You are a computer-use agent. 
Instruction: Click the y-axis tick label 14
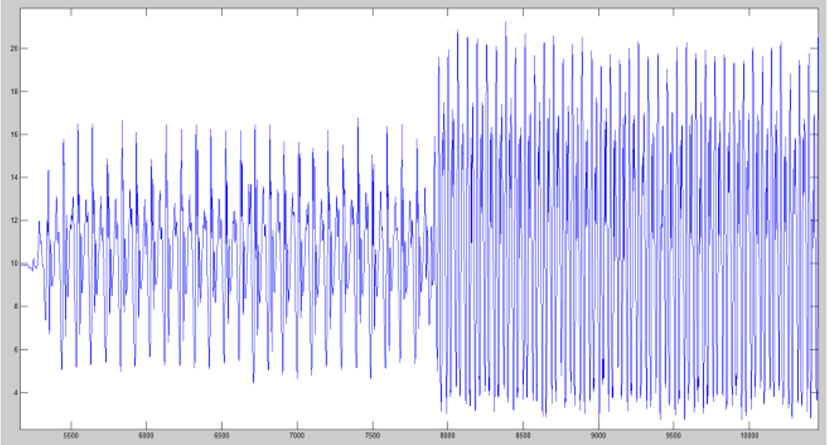coord(14,177)
